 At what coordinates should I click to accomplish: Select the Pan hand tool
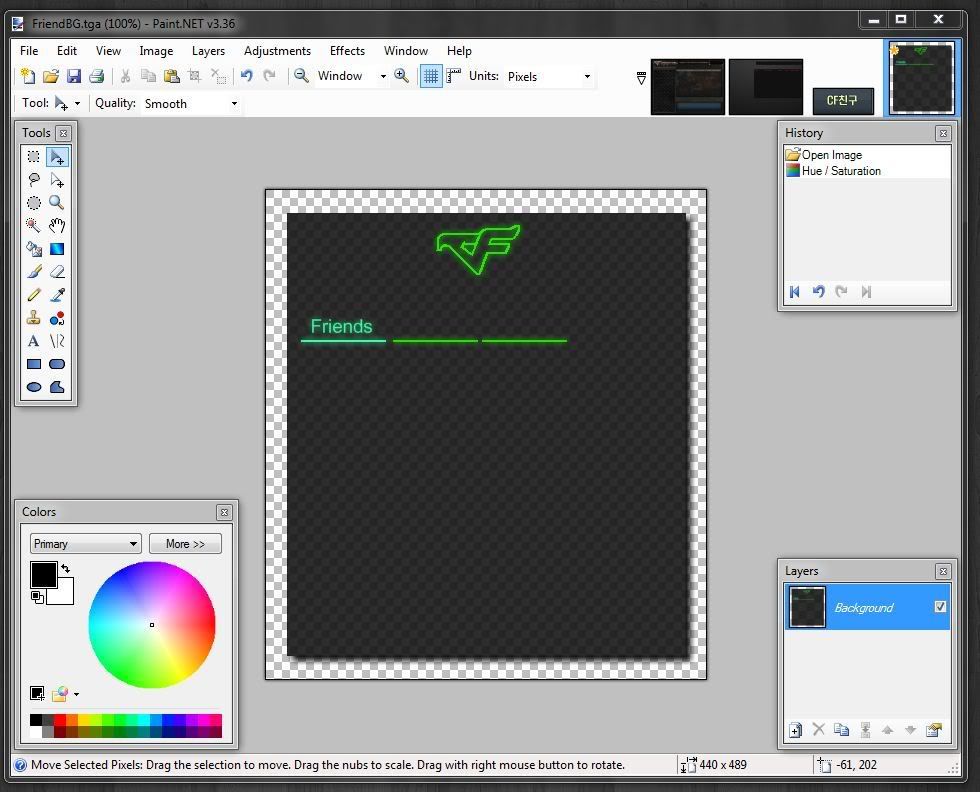point(57,226)
